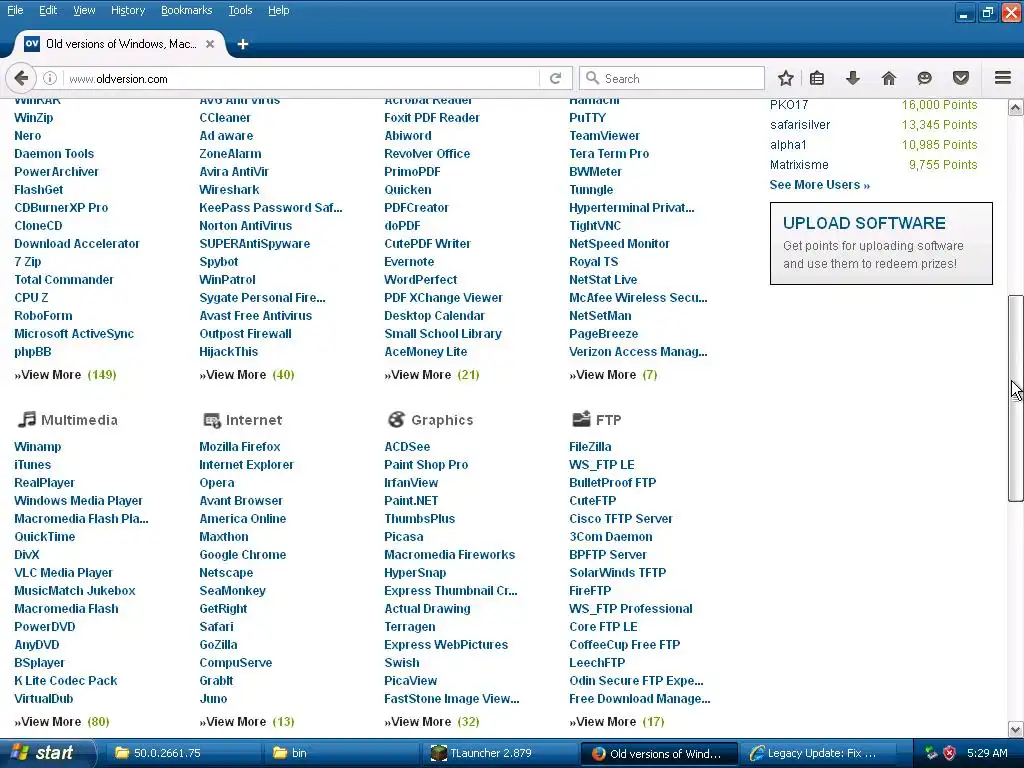Open View More (17) under FTP
Viewport: 1024px width, 768px height.
point(616,722)
